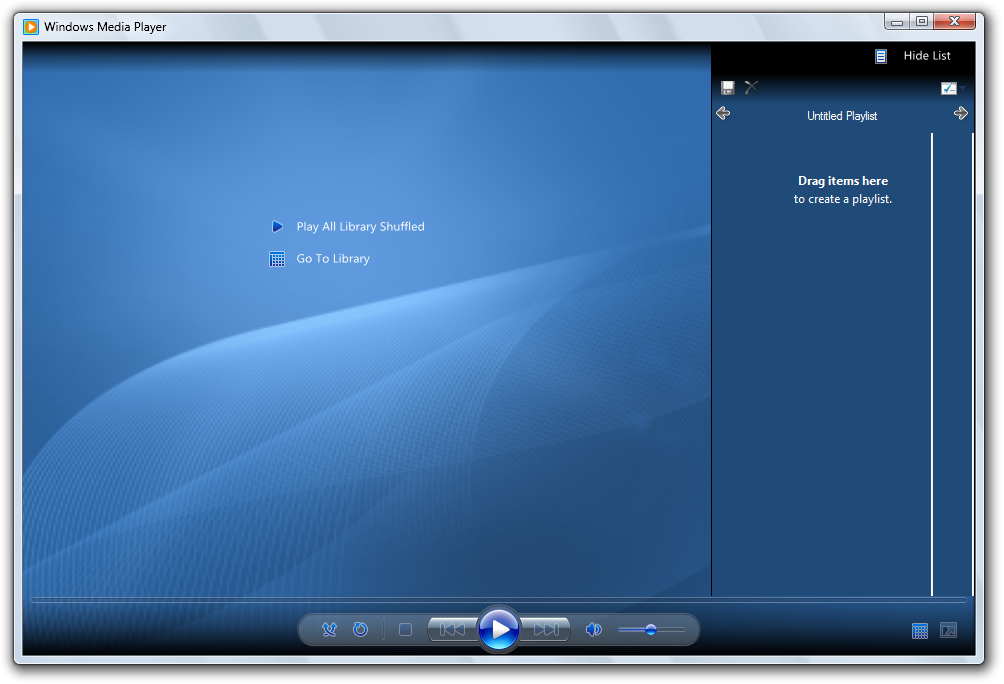The width and height of the screenshot is (1004, 684).
Task: Click the save list floppy disk icon
Action: pos(728,88)
